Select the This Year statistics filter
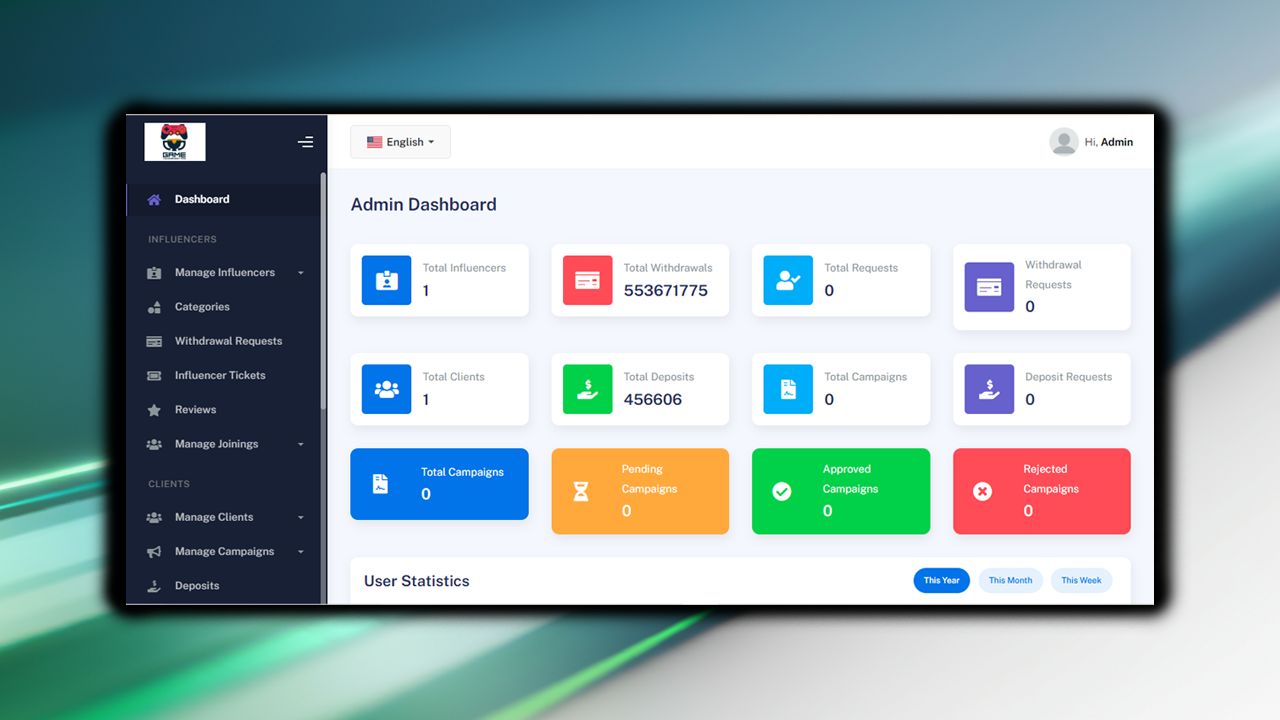1280x720 pixels. coord(941,580)
